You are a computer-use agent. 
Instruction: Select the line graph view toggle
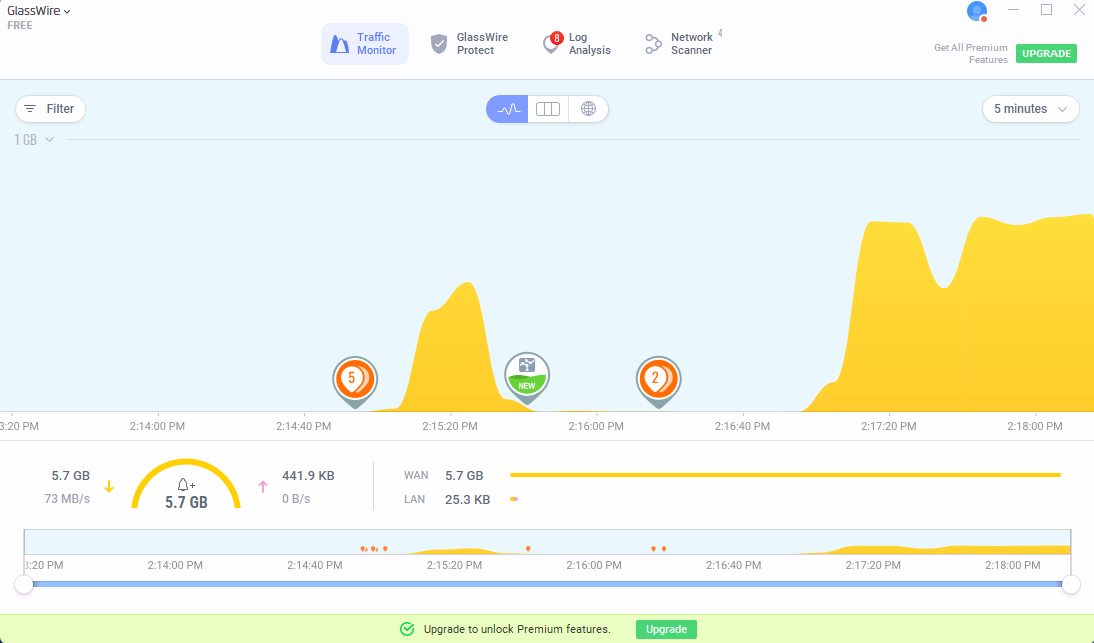click(507, 109)
